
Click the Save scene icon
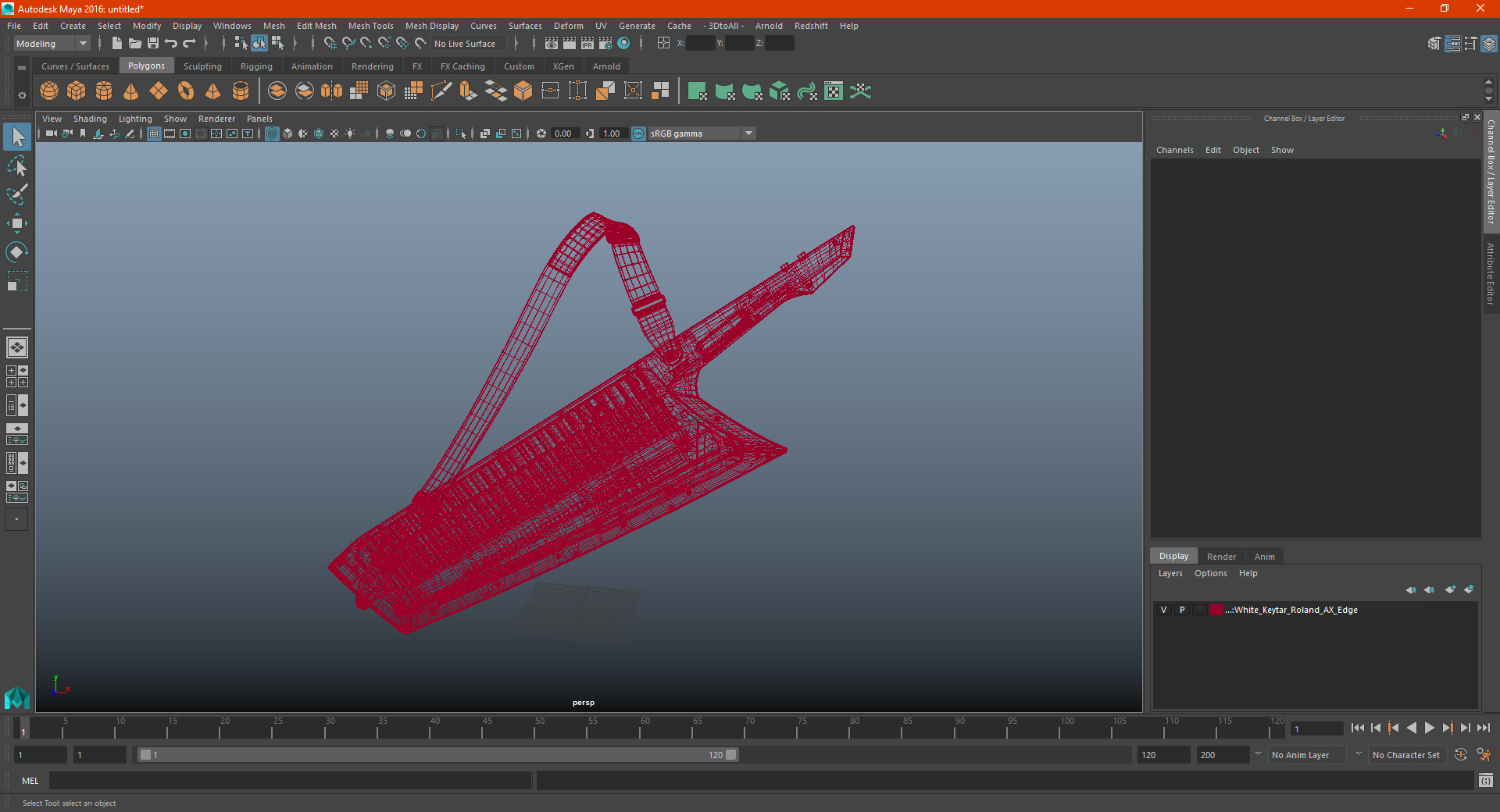point(153,44)
